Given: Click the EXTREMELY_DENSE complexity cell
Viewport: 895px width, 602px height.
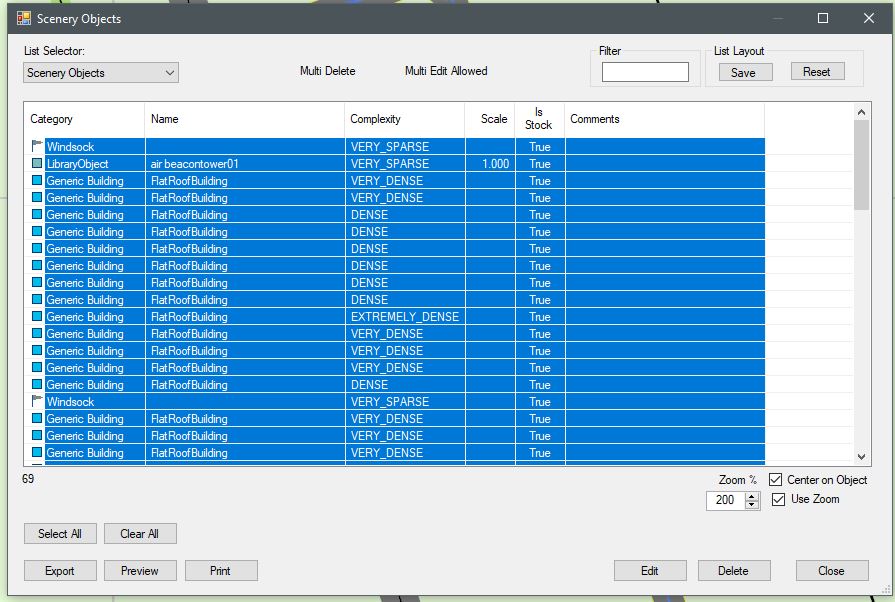Looking at the screenshot, I should tap(405, 317).
